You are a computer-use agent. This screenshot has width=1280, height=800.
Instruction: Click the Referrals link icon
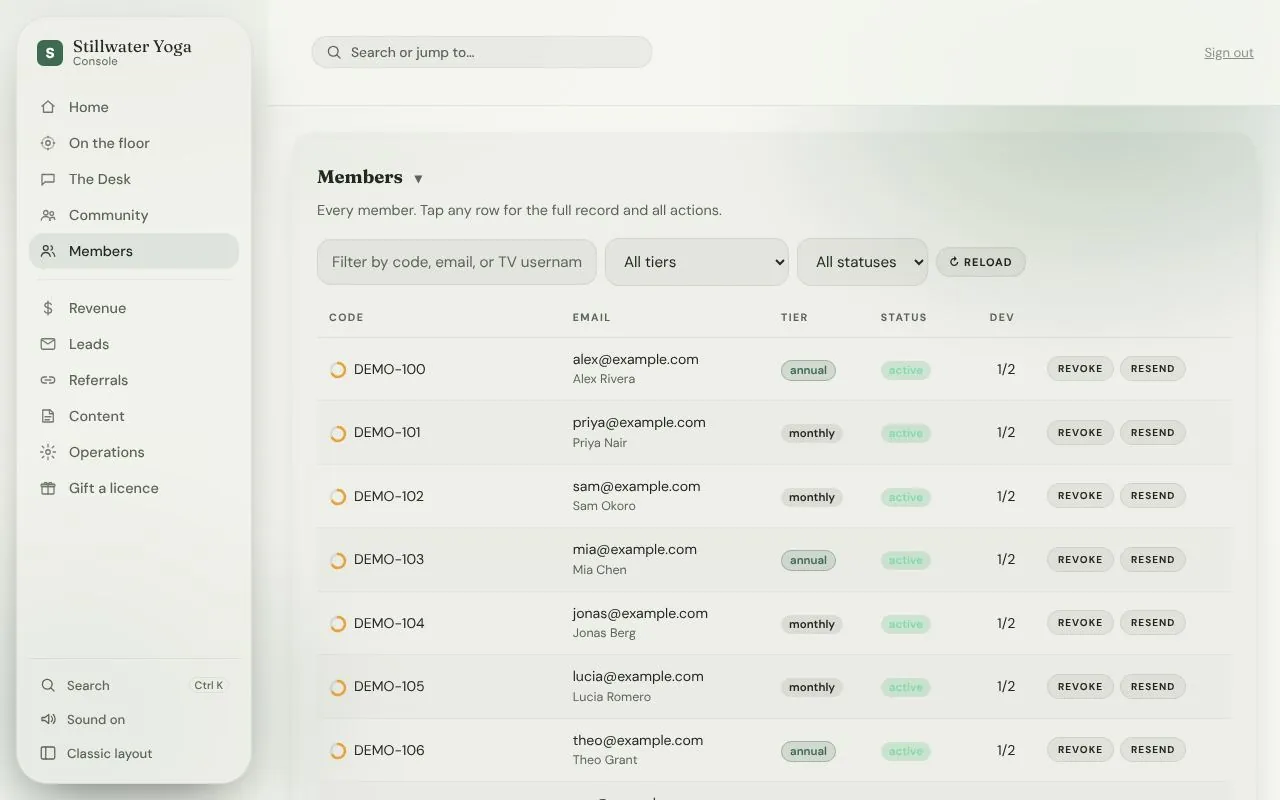[48, 380]
